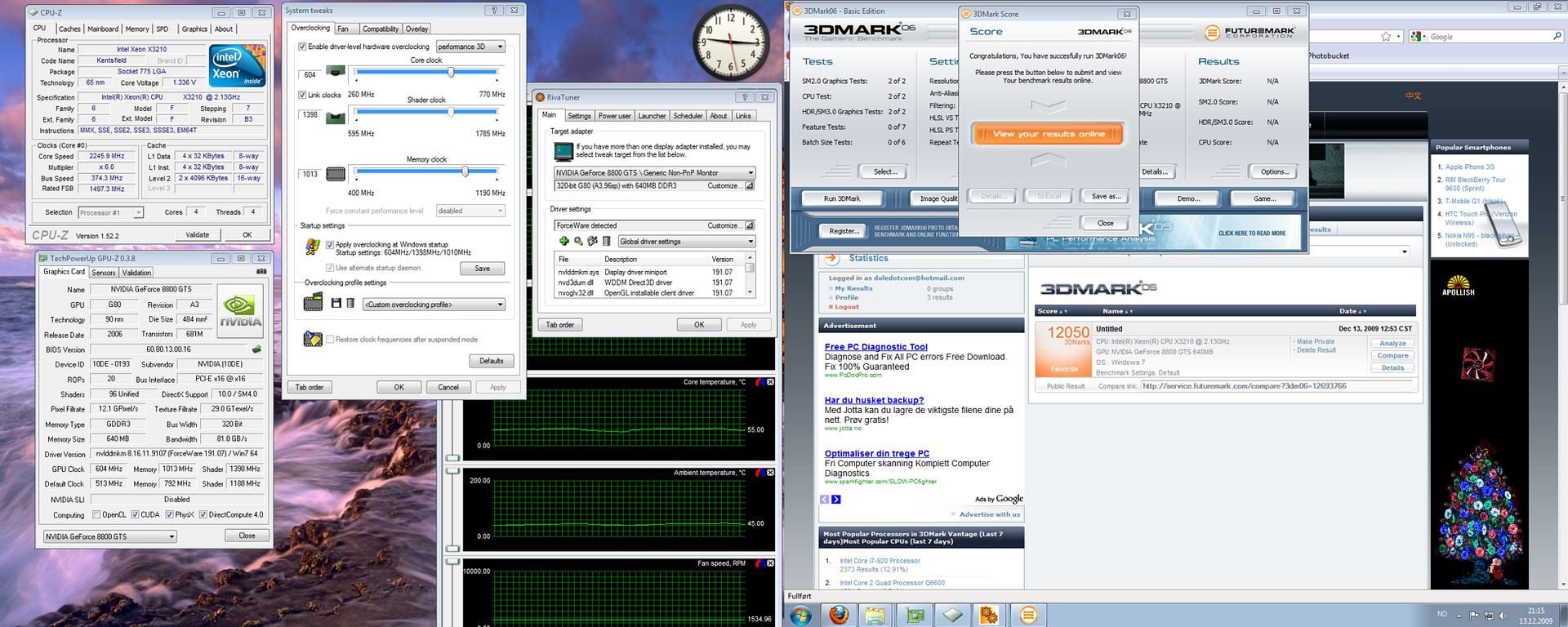Click the Google search magnifier icon
This screenshot has width=1568, height=627.
[1557, 37]
